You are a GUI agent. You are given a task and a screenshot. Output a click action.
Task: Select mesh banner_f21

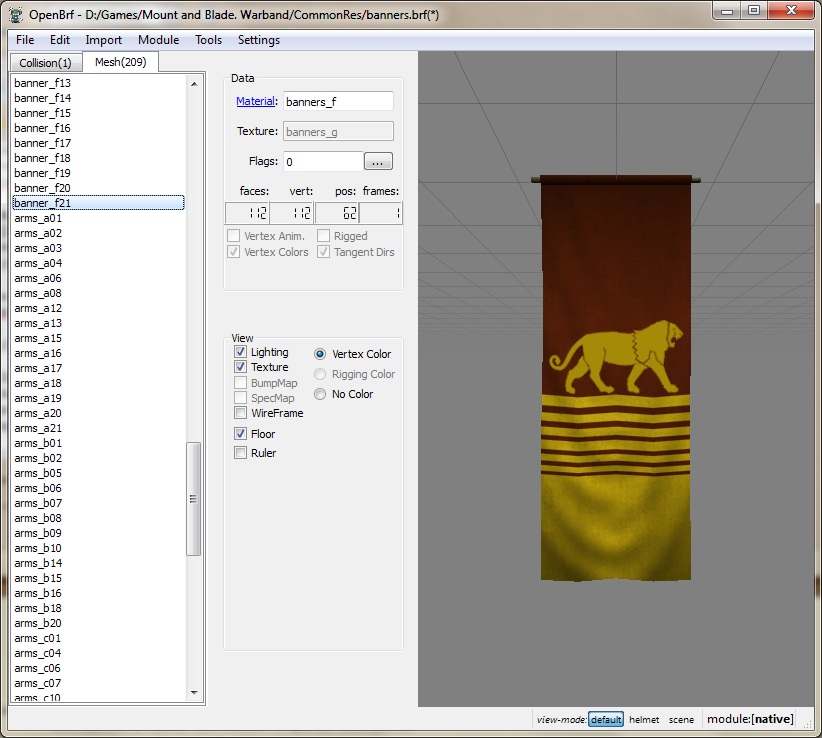[x=99, y=203]
